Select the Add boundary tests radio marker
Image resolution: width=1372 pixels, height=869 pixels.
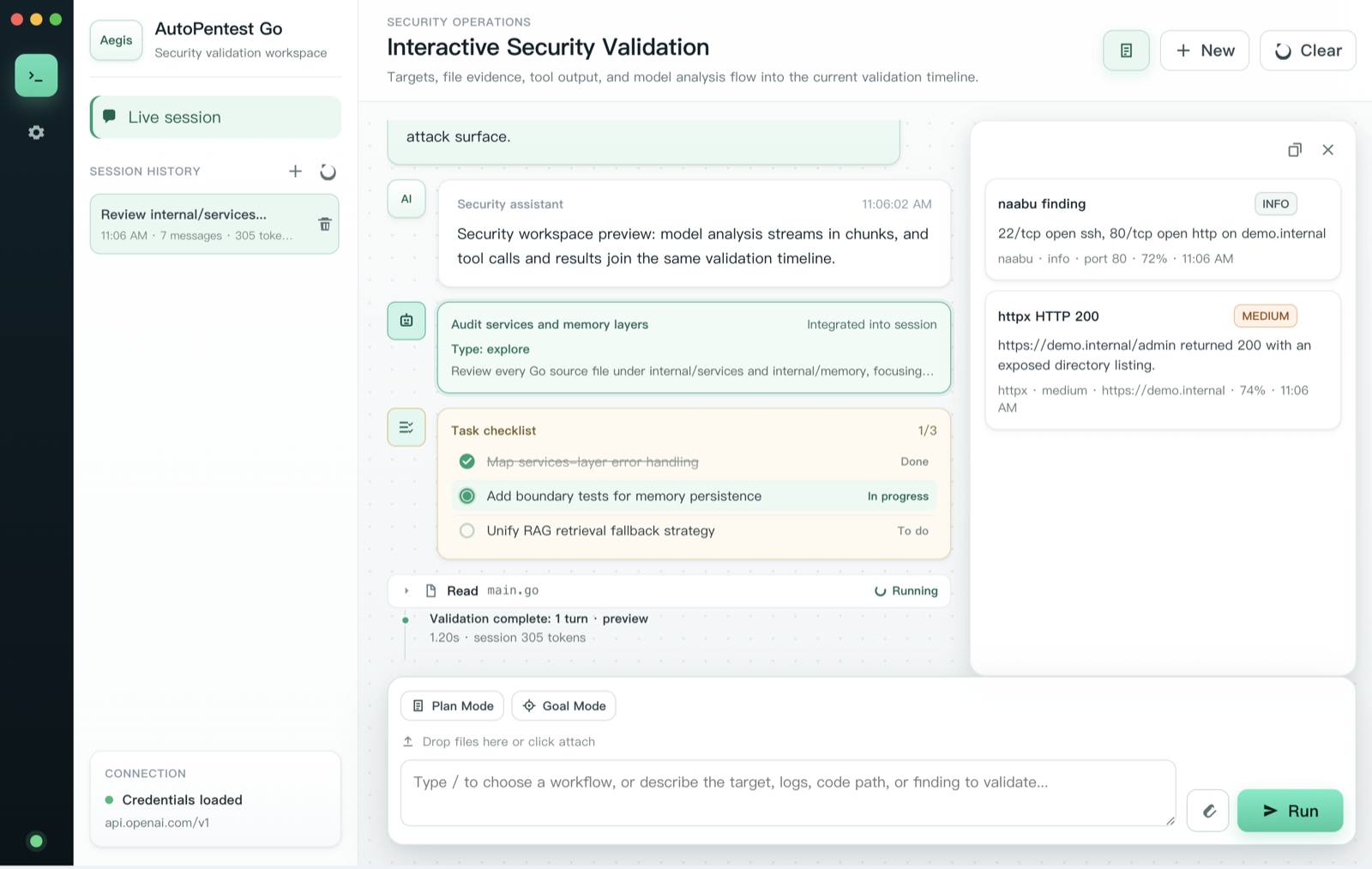point(466,496)
